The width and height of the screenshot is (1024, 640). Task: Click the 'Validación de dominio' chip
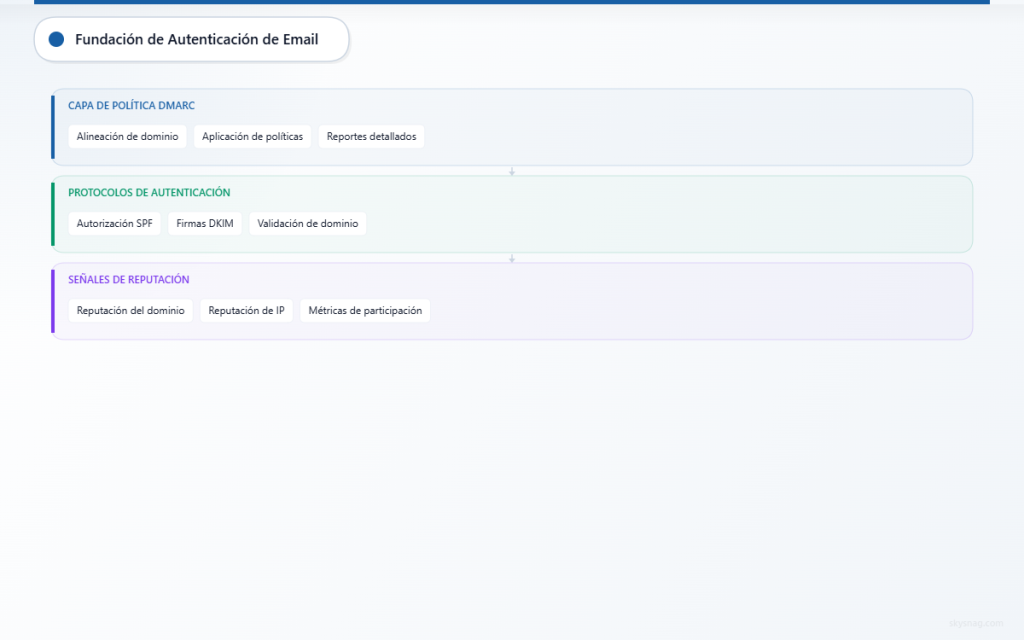click(307, 224)
